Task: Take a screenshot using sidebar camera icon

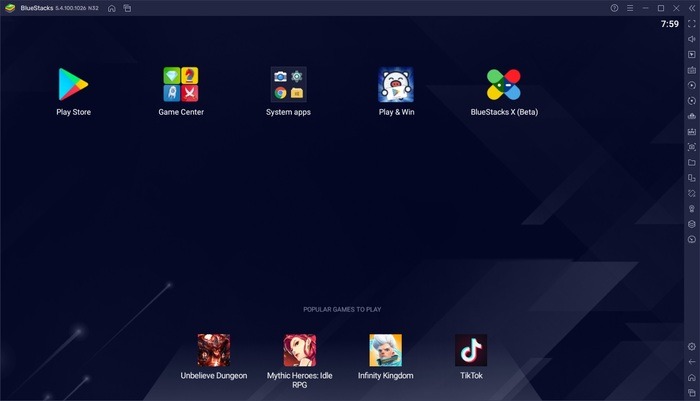Action: pyautogui.click(x=692, y=147)
